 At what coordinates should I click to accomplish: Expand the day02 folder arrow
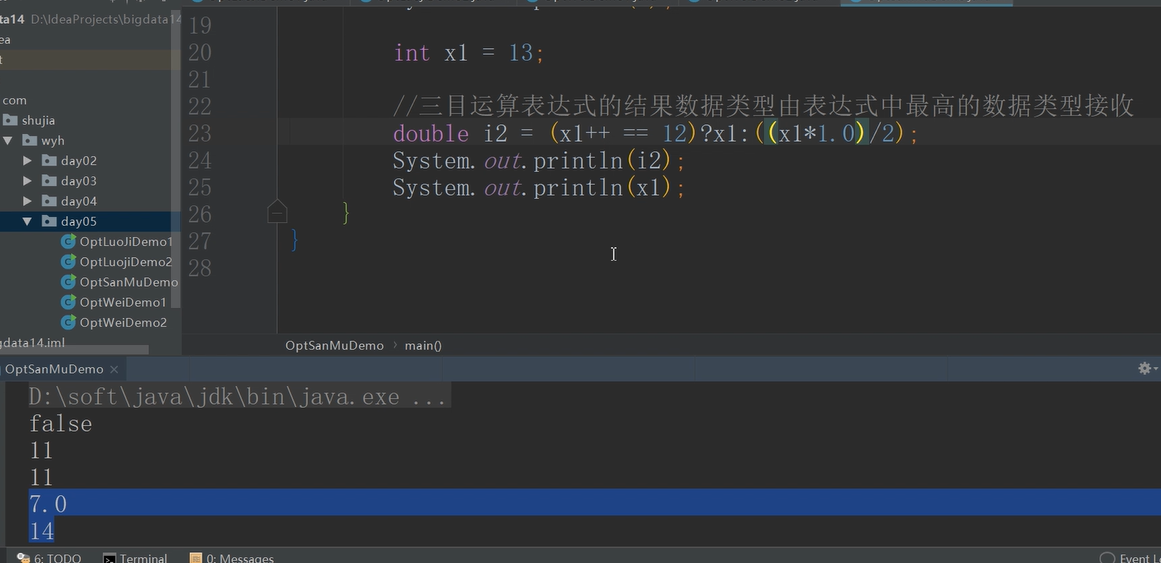(27, 161)
